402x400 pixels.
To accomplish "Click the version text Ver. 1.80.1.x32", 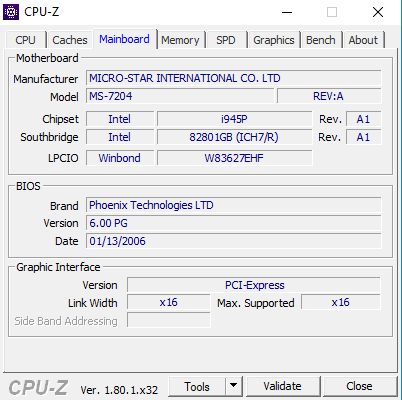I will click(119, 390).
